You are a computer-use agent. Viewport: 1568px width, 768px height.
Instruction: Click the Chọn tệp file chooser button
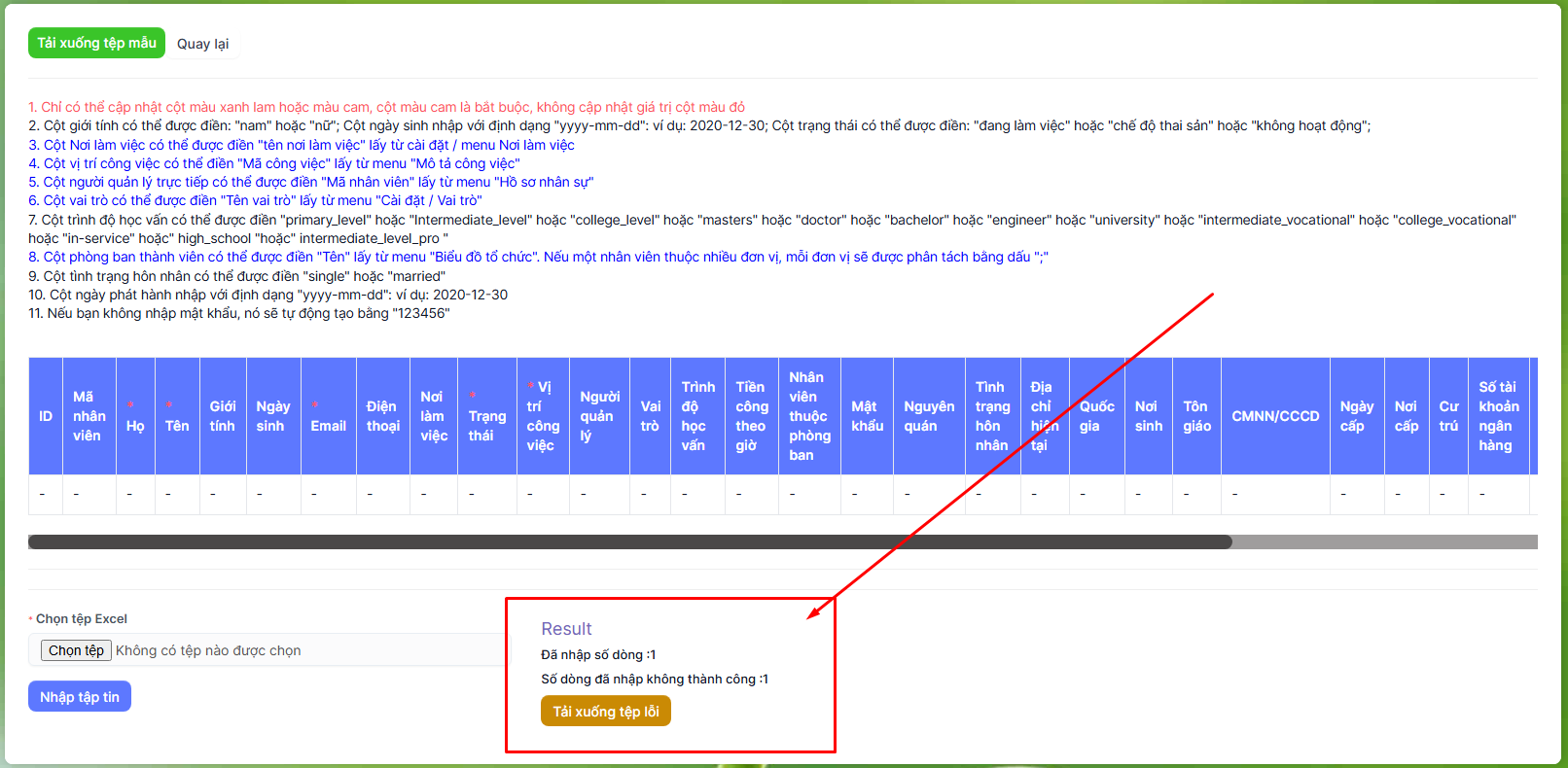pos(76,650)
